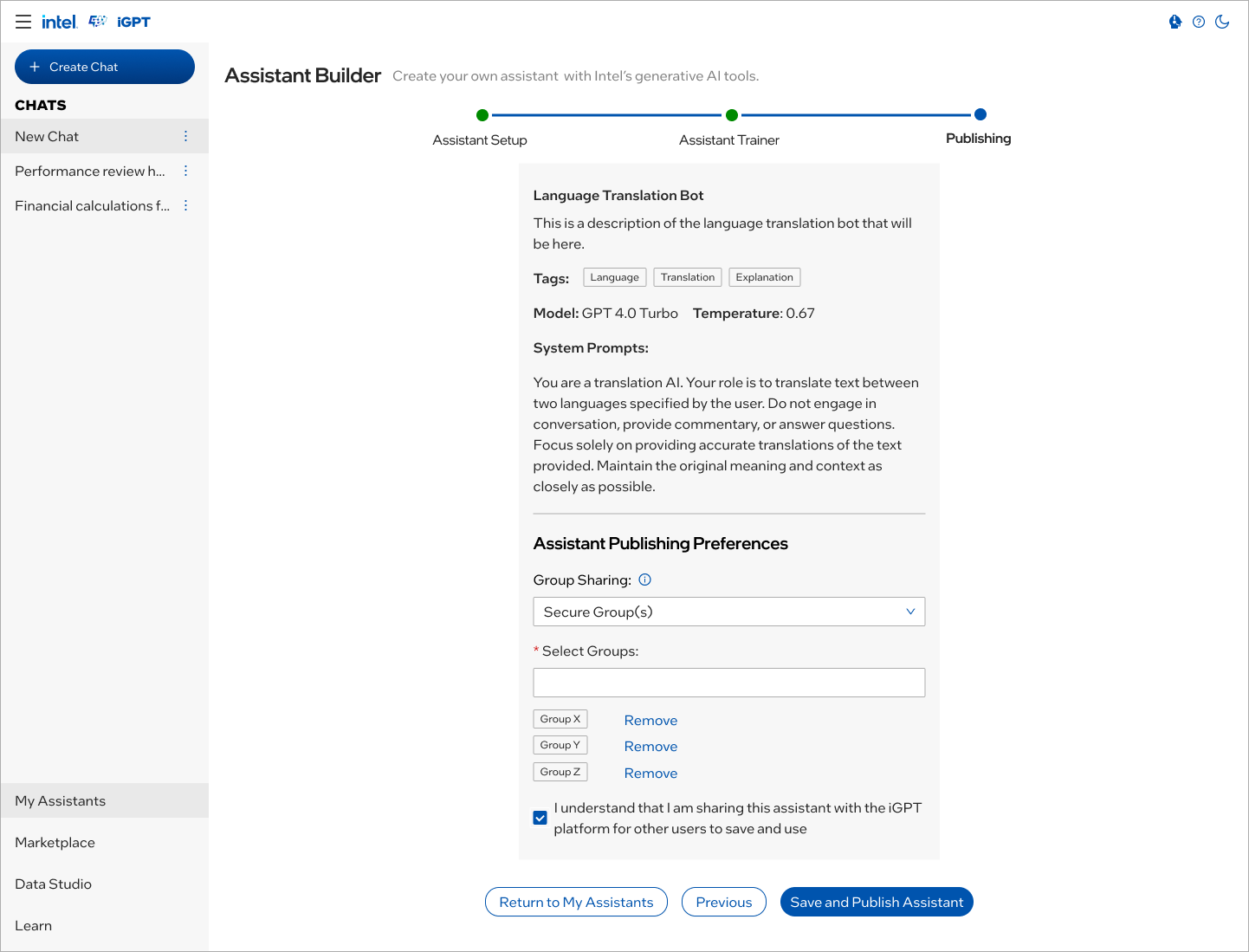This screenshot has height=952, width=1249.
Task: Uncheck the sharing acknowledgment checkbox
Action: pyautogui.click(x=540, y=818)
